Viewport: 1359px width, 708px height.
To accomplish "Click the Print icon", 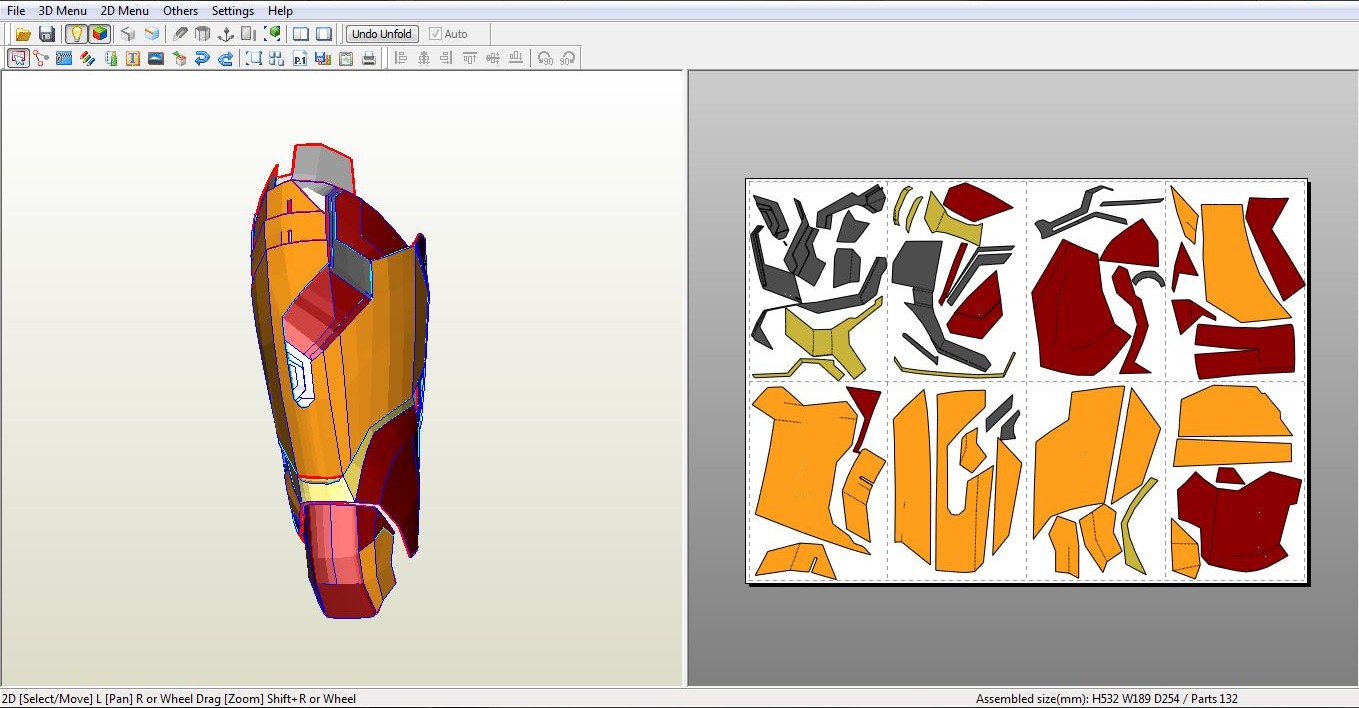I will pos(369,58).
